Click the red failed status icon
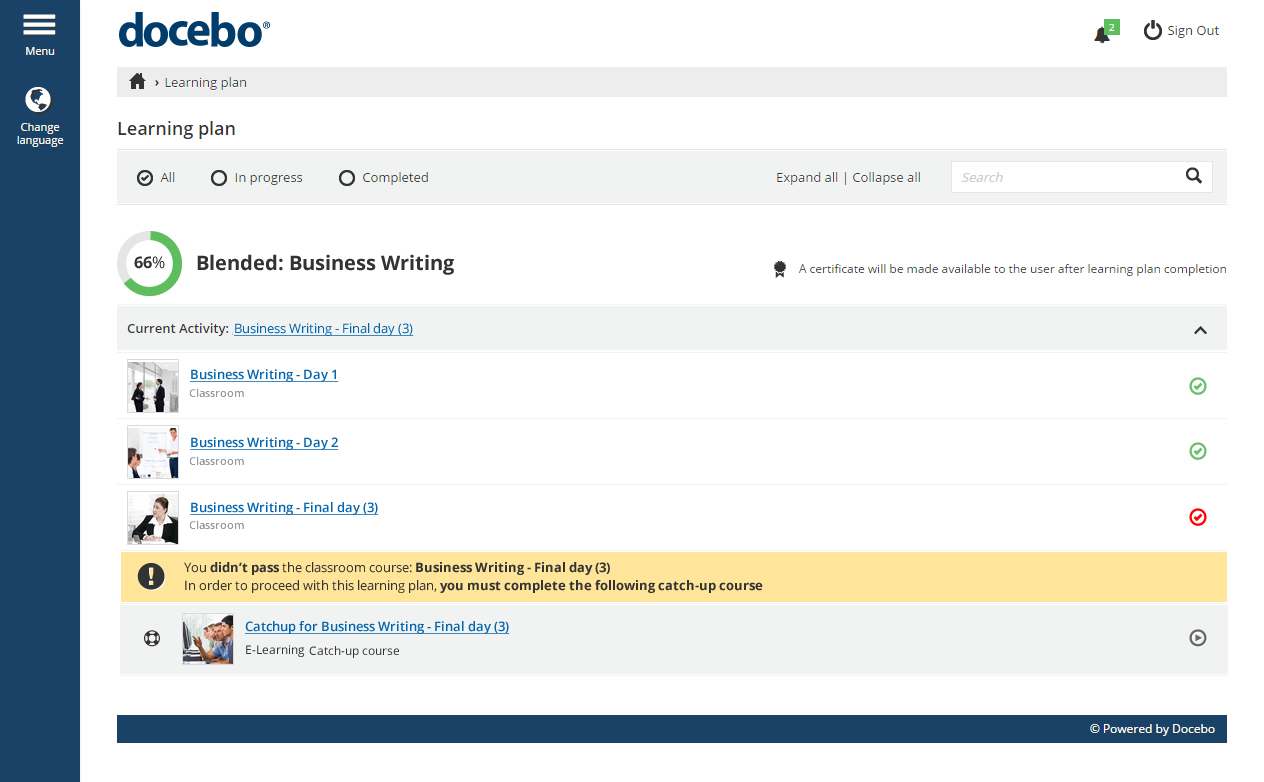 tap(1198, 517)
